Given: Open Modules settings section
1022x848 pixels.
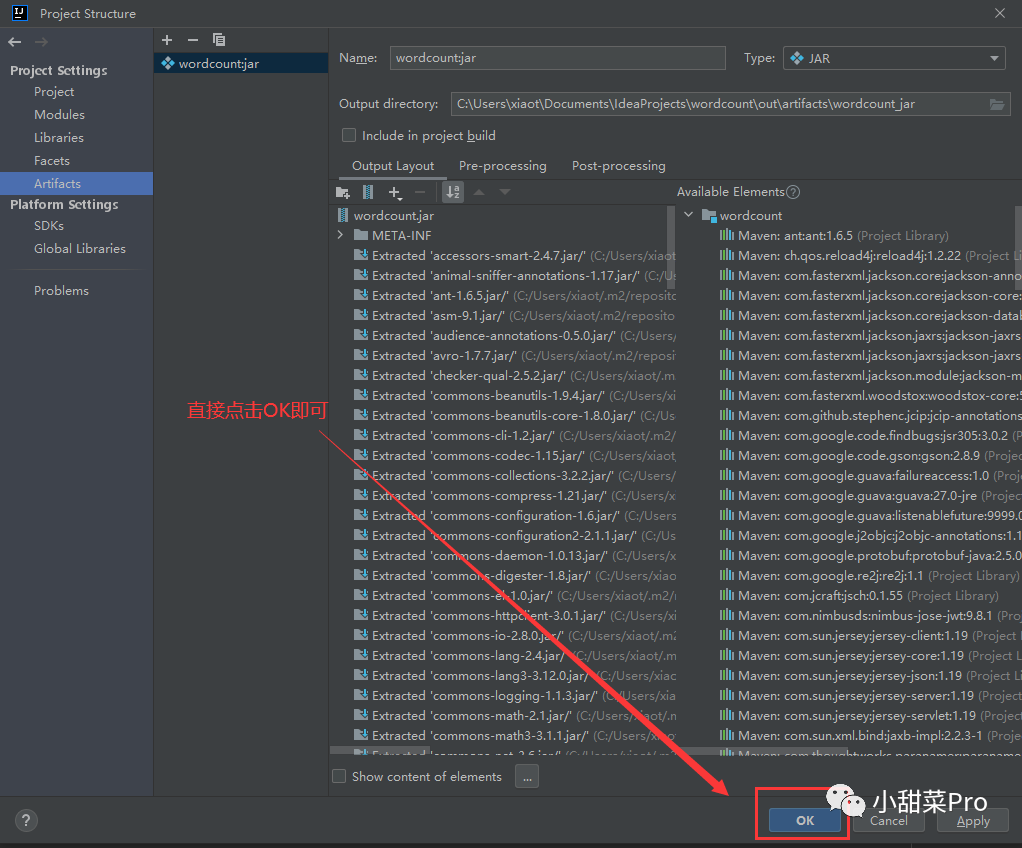Looking at the screenshot, I should click(x=59, y=115).
